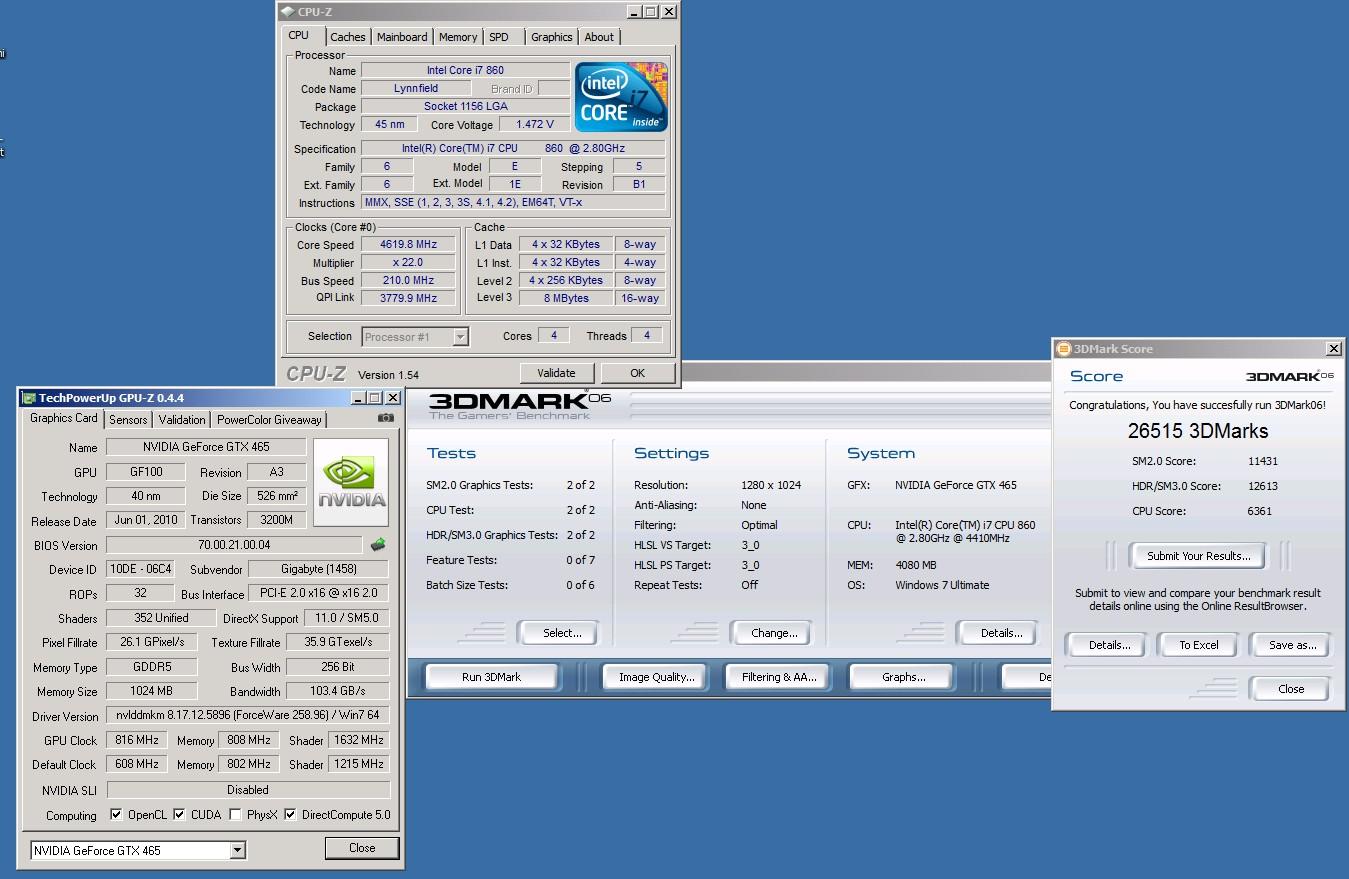Click the Save as... button
The width and height of the screenshot is (1349, 879).
1292,645
